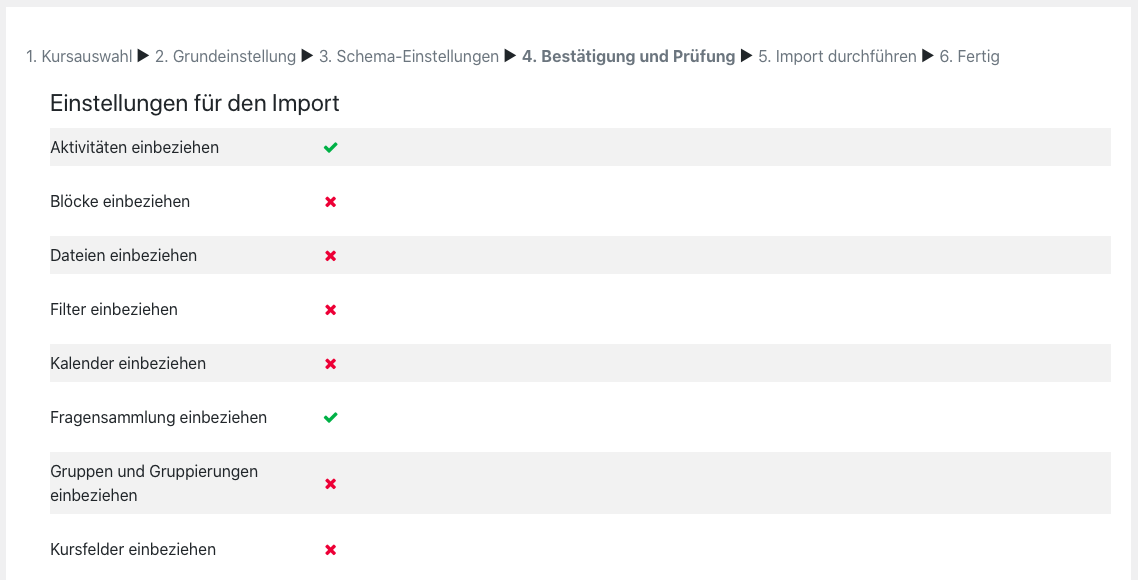Viewport: 1138px width, 580px height.
Task: Click the Kalender einbeziehen label
Action: point(128,364)
